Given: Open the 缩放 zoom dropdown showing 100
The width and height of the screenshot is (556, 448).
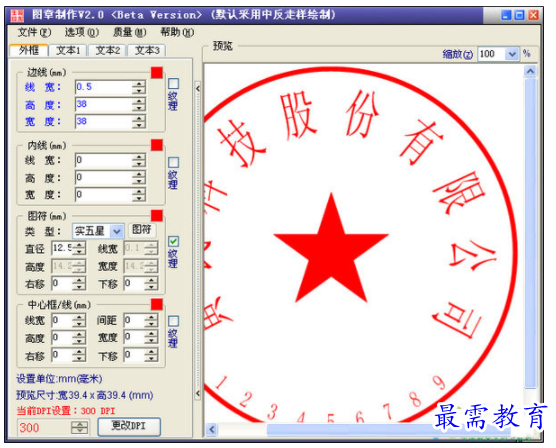Looking at the screenshot, I should (x=512, y=54).
